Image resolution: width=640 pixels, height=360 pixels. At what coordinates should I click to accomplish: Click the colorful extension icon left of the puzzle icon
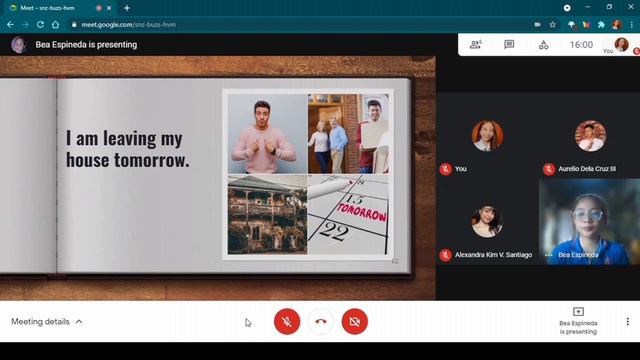(x=587, y=24)
